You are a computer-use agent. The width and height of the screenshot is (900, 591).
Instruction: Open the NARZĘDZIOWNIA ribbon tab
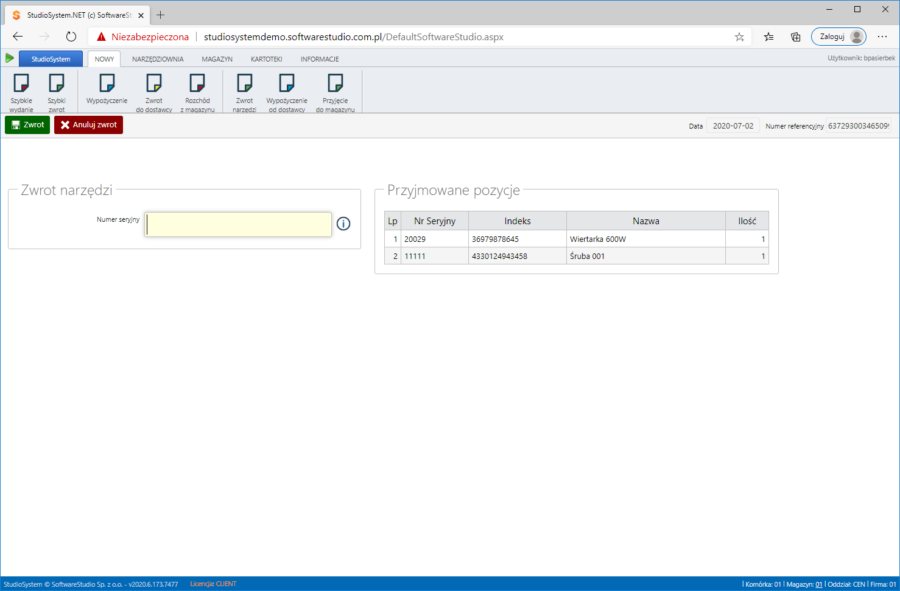point(158,59)
